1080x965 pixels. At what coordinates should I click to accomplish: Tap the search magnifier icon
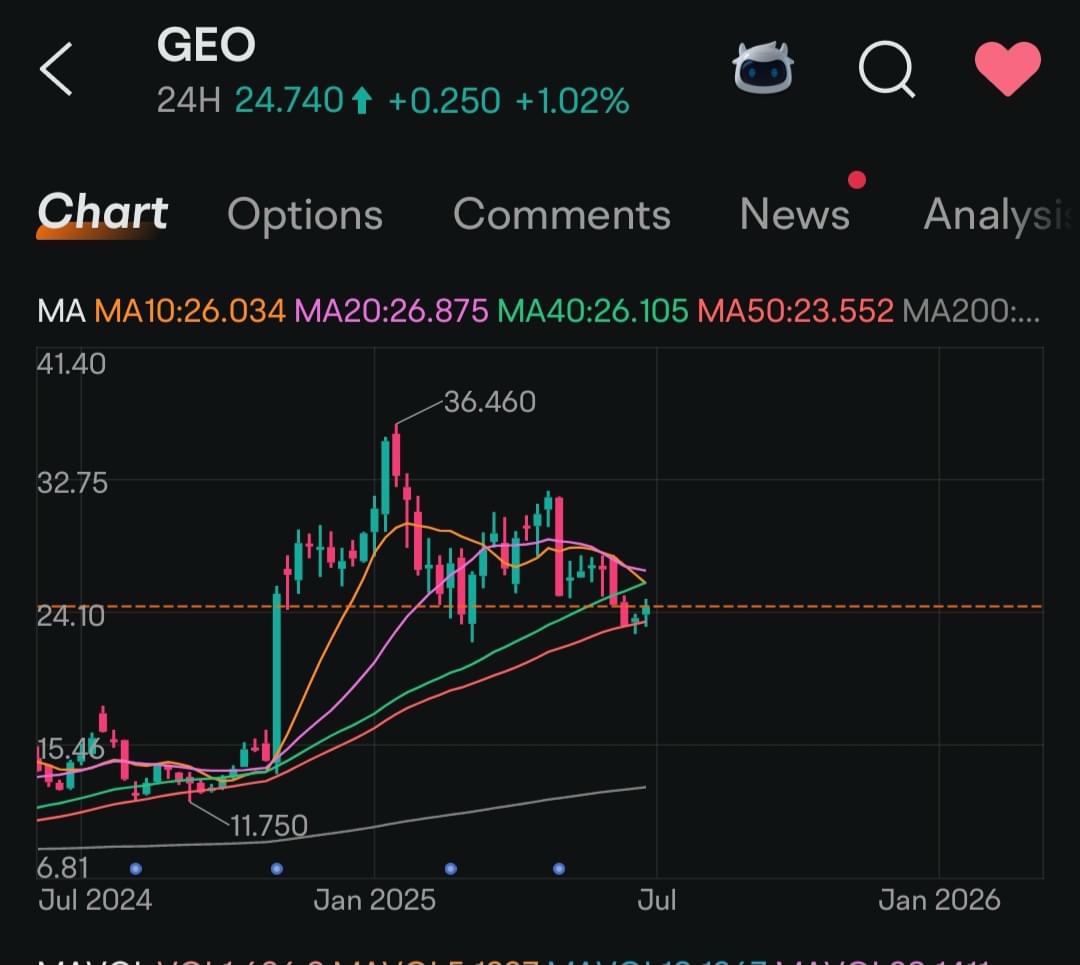(x=886, y=69)
